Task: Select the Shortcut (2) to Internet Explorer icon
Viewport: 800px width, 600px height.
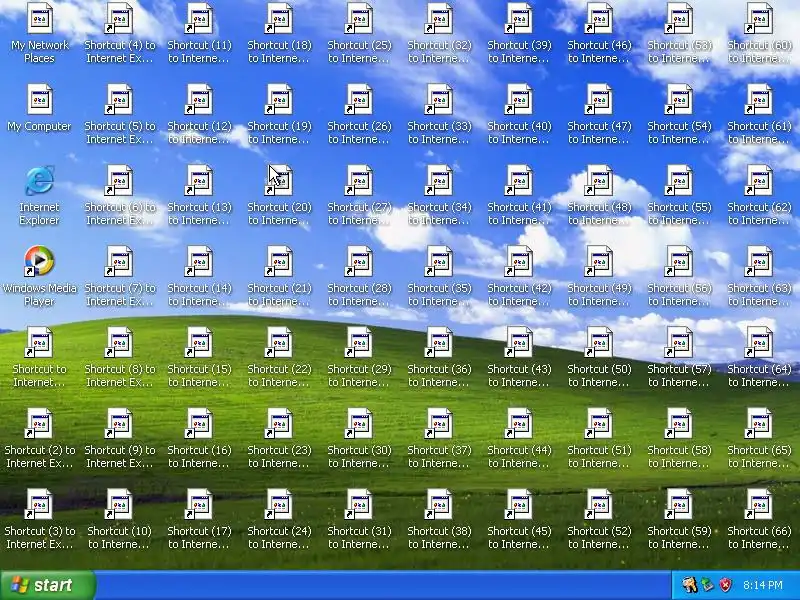Action: click(x=40, y=423)
